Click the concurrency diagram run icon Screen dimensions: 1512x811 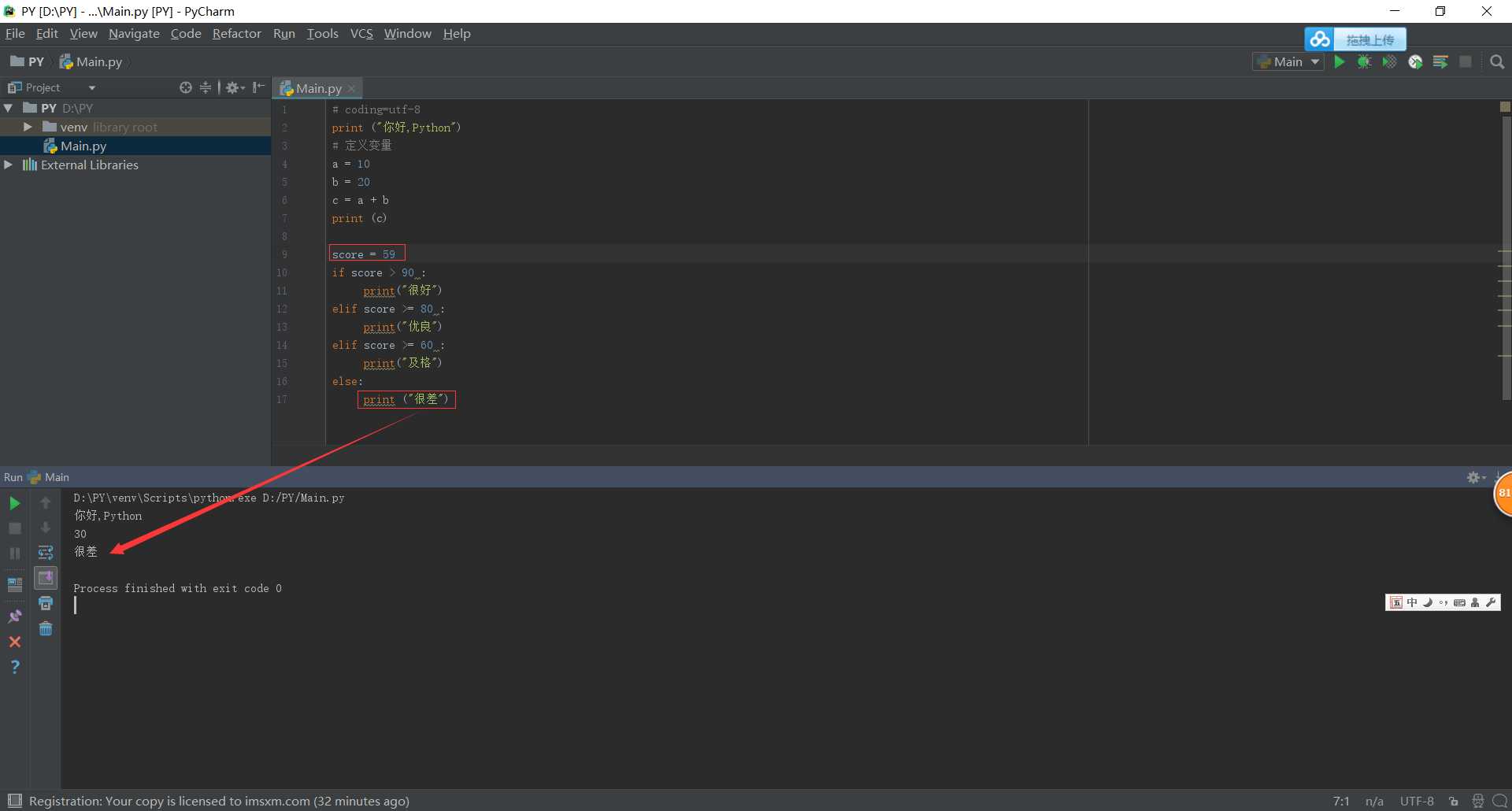tap(1440, 61)
